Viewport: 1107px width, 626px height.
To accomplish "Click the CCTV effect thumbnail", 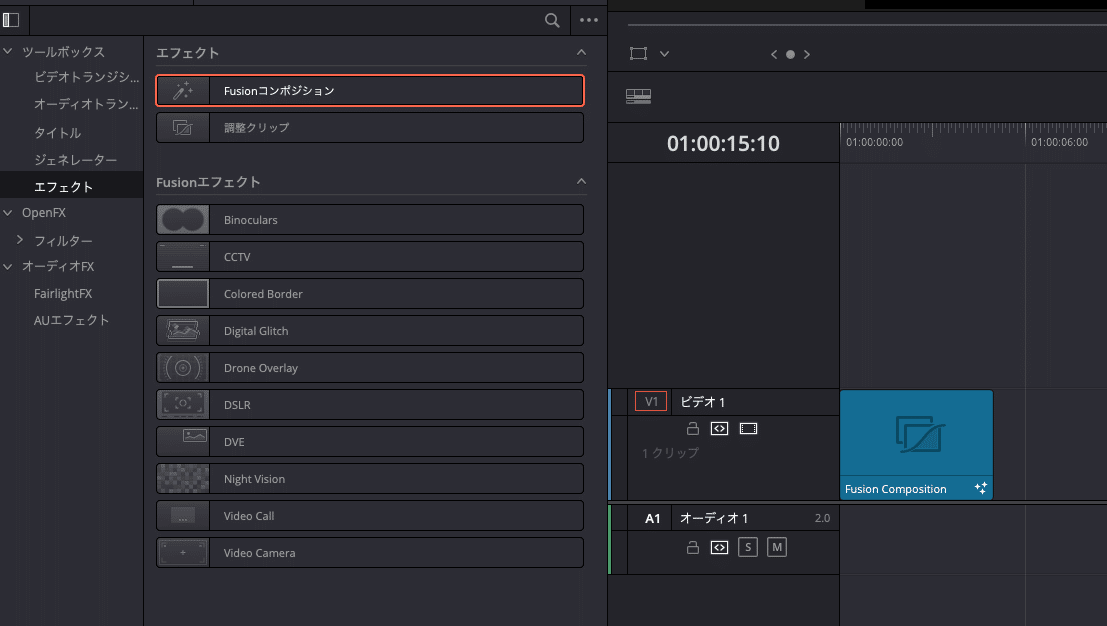I will (x=183, y=257).
